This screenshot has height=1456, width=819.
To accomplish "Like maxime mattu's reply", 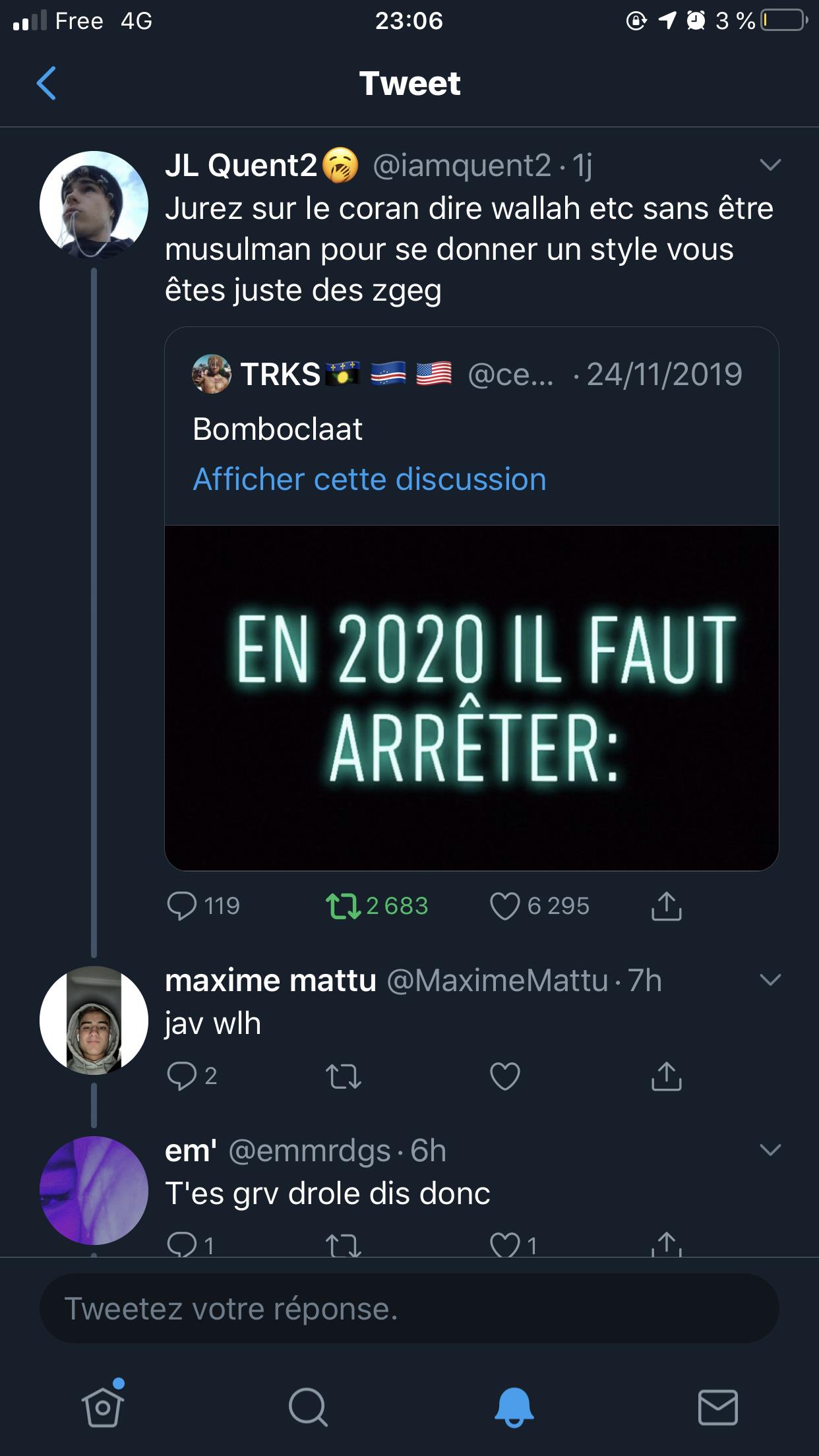I will [505, 1076].
